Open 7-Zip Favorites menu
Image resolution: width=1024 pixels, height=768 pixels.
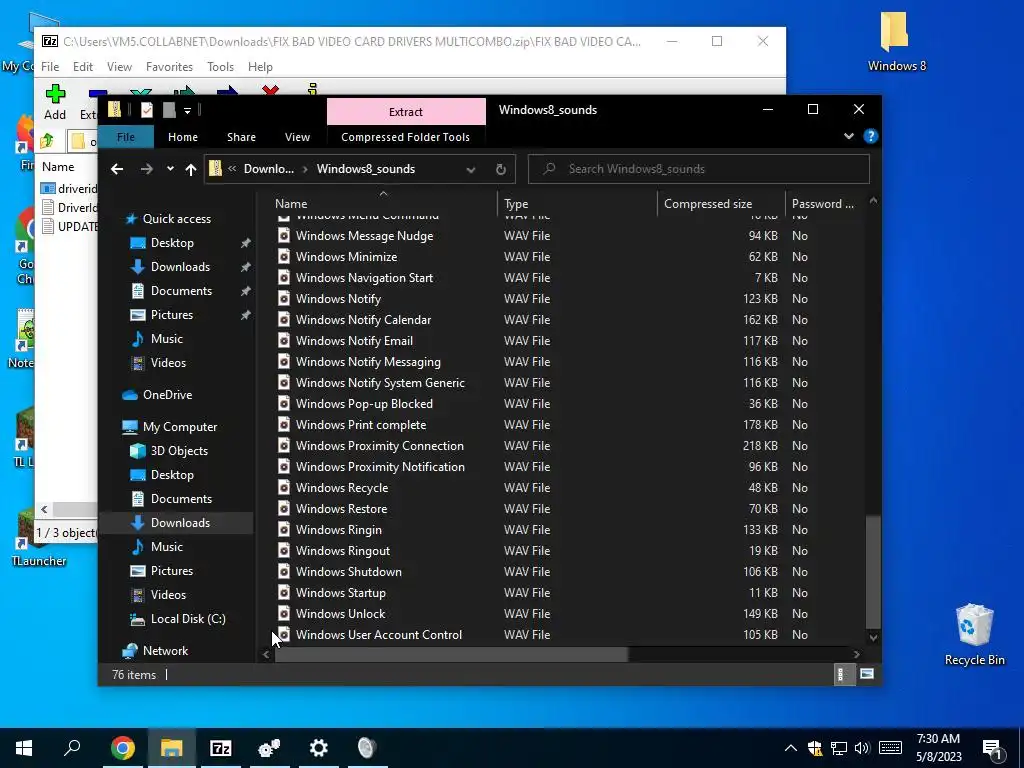169,67
